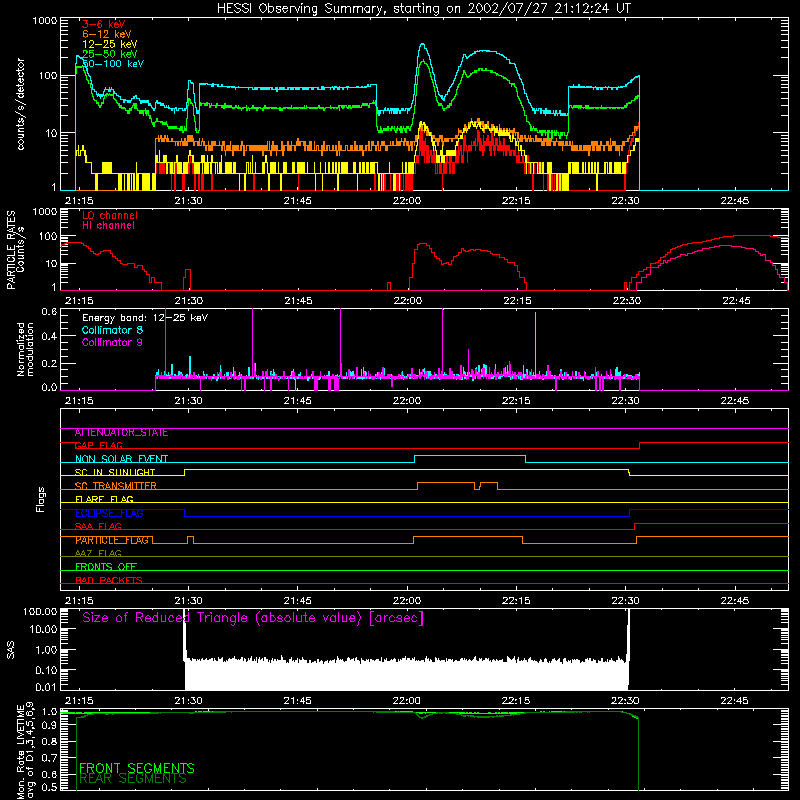Click the FRONTS_OFF flag label
The width and height of the screenshot is (800, 800).
pos(106,567)
